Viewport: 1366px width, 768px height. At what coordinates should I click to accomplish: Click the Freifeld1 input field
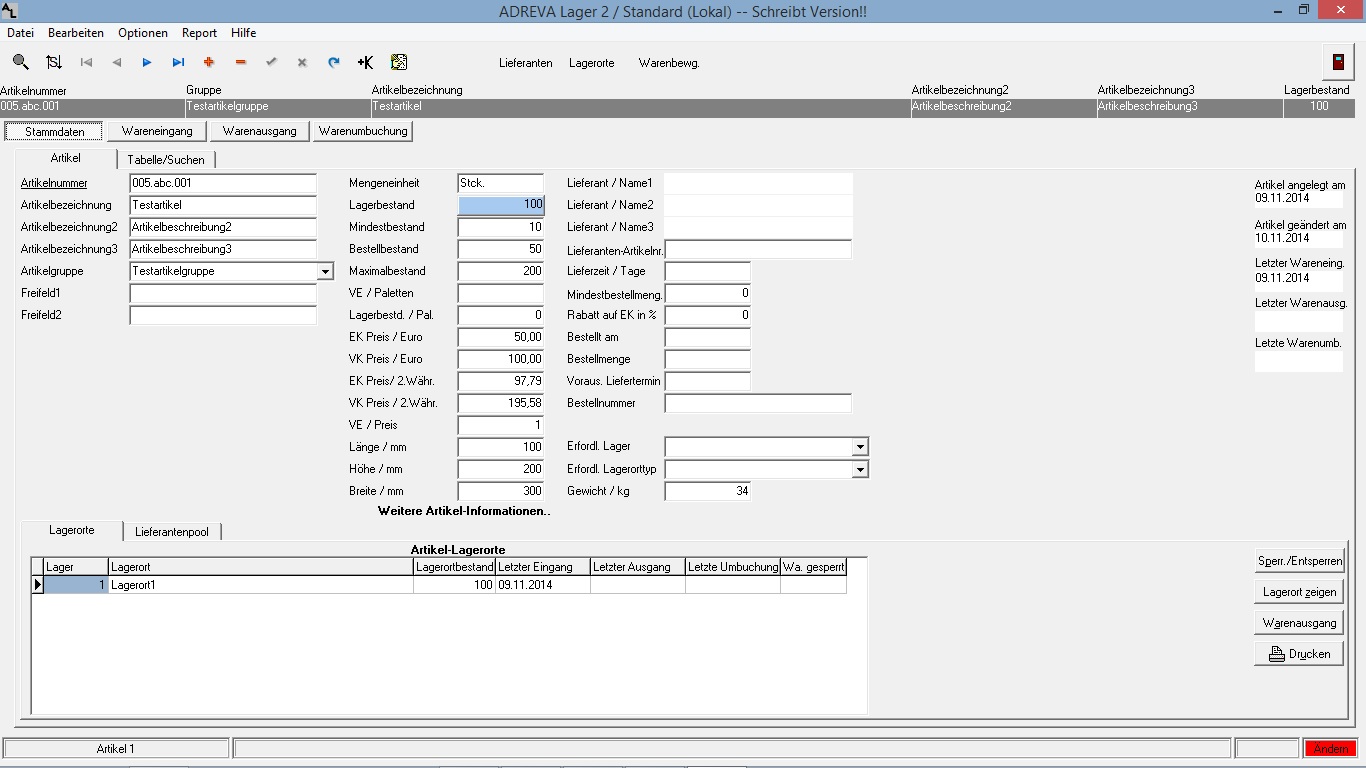coord(223,293)
